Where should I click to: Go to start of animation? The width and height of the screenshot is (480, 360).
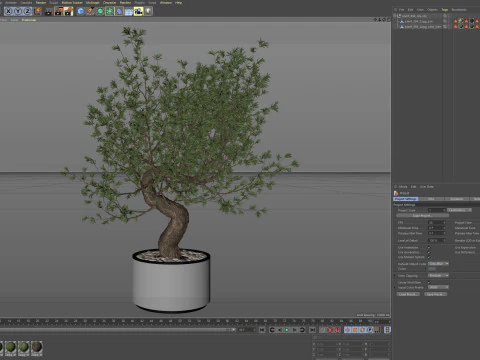tap(262, 330)
